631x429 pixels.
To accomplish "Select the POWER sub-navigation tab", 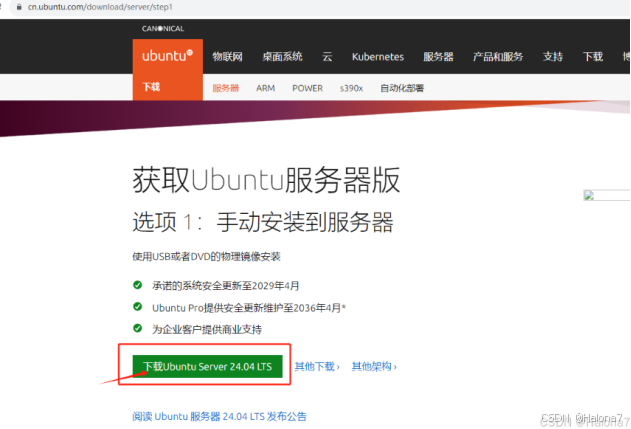I will pyautogui.click(x=307, y=88).
